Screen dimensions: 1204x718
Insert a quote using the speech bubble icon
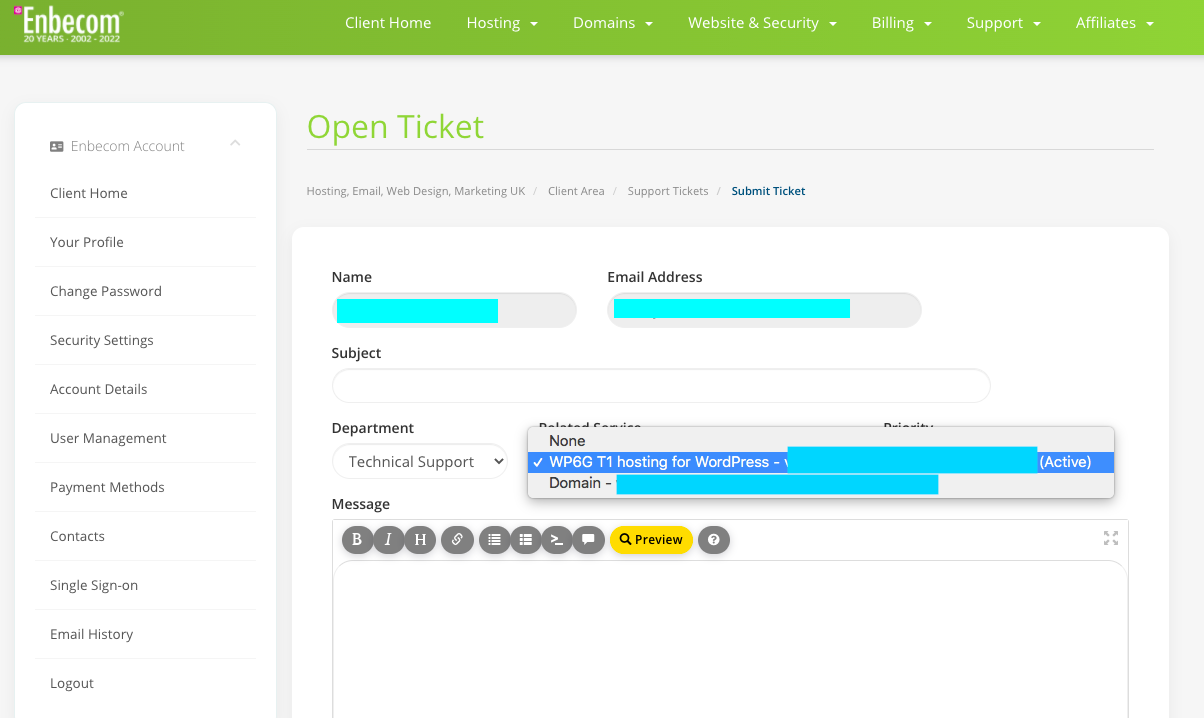[x=588, y=539]
